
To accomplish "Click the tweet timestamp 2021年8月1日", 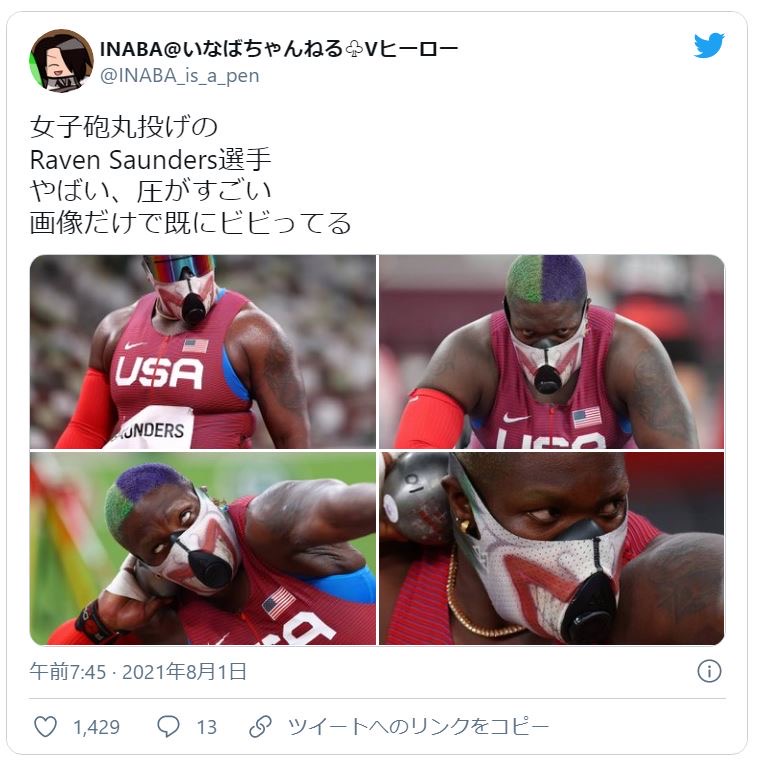I will click(184, 672).
